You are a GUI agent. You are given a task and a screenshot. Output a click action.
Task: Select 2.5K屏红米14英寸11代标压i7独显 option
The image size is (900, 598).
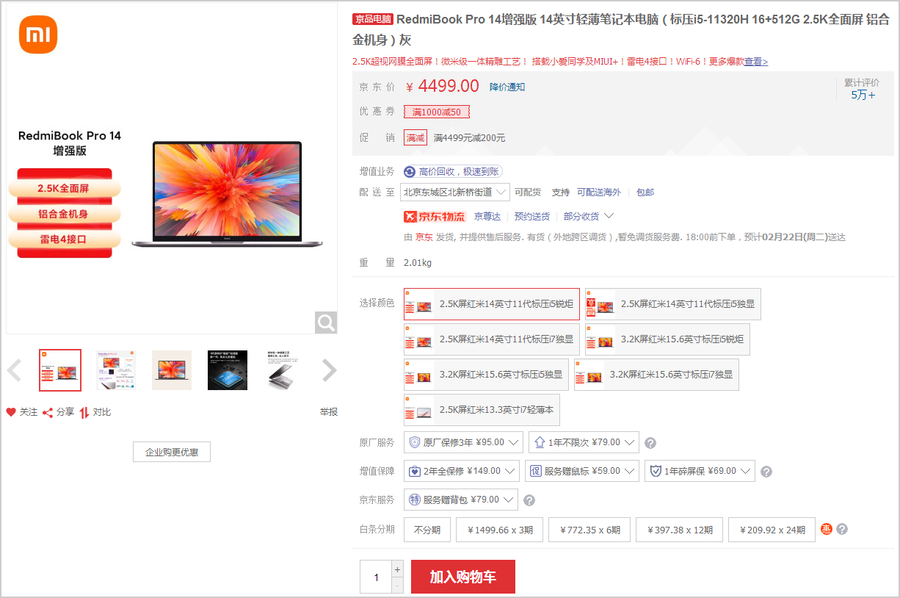coord(491,340)
